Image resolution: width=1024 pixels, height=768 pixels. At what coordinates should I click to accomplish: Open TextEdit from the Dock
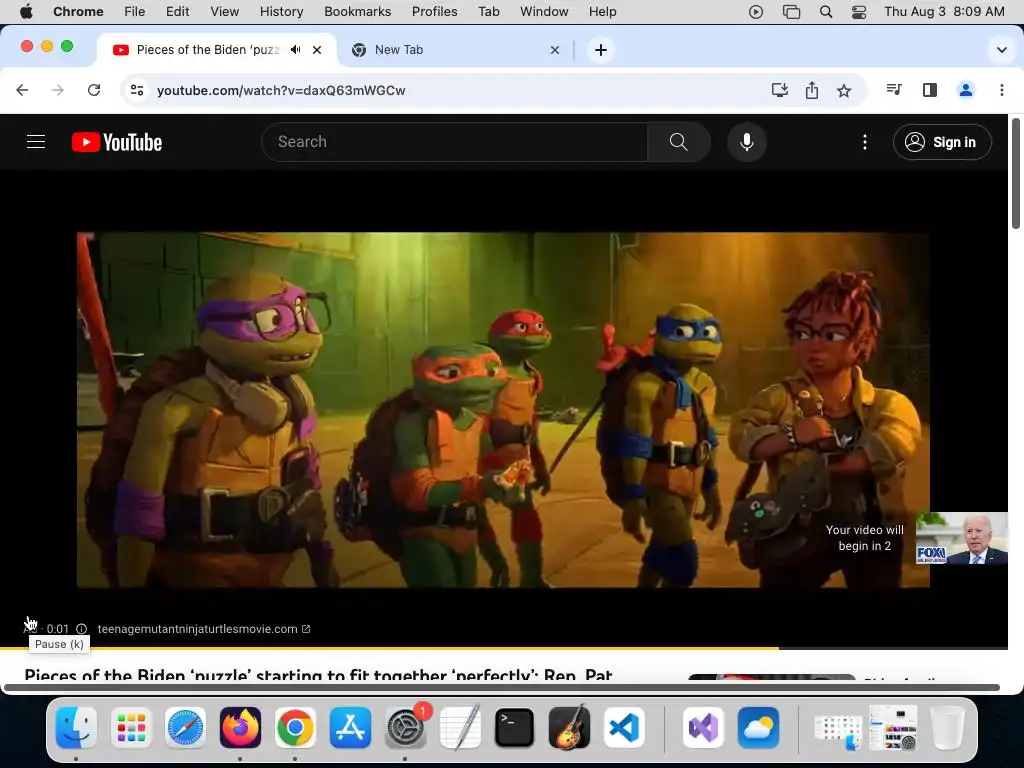460,727
